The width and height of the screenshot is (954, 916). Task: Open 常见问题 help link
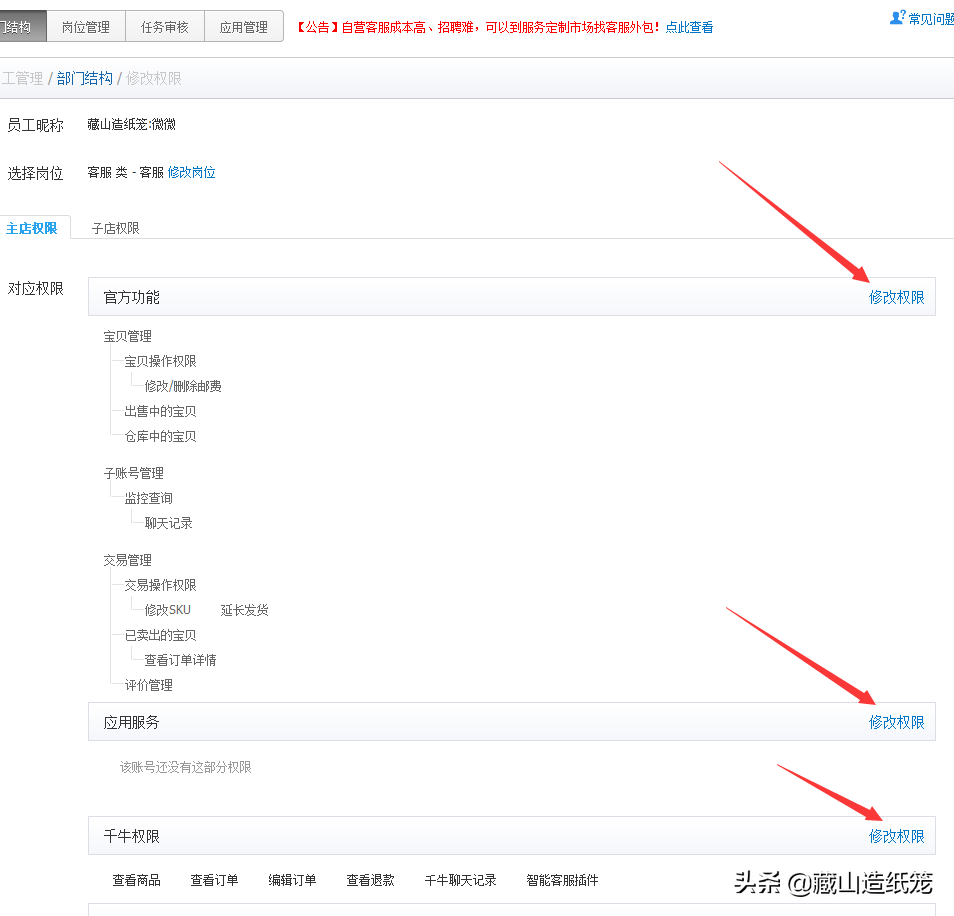click(x=931, y=19)
